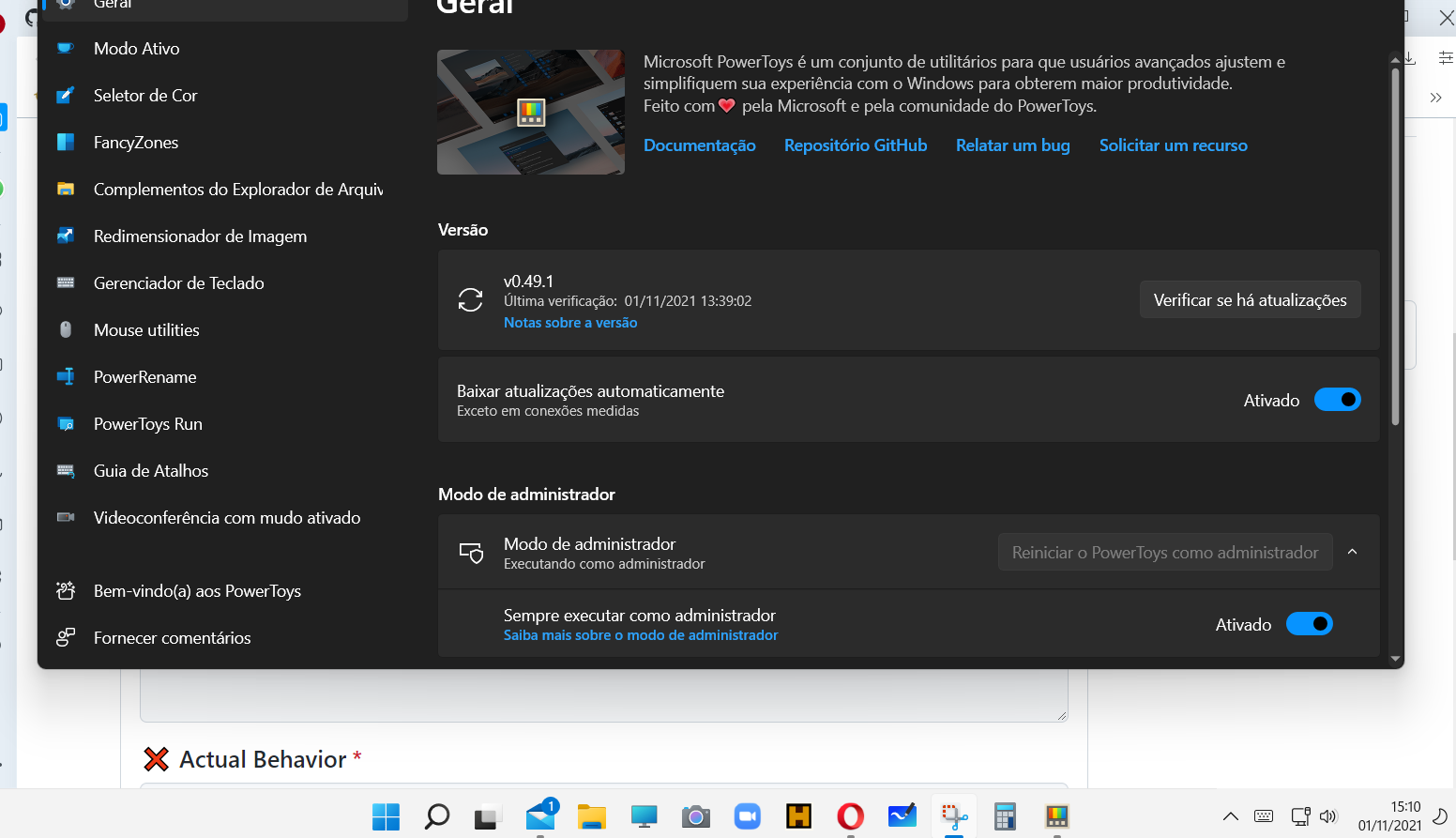The height and width of the screenshot is (838, 1456).
Task: Click Verificar se há atualizações button
Action: [1251, 300]
